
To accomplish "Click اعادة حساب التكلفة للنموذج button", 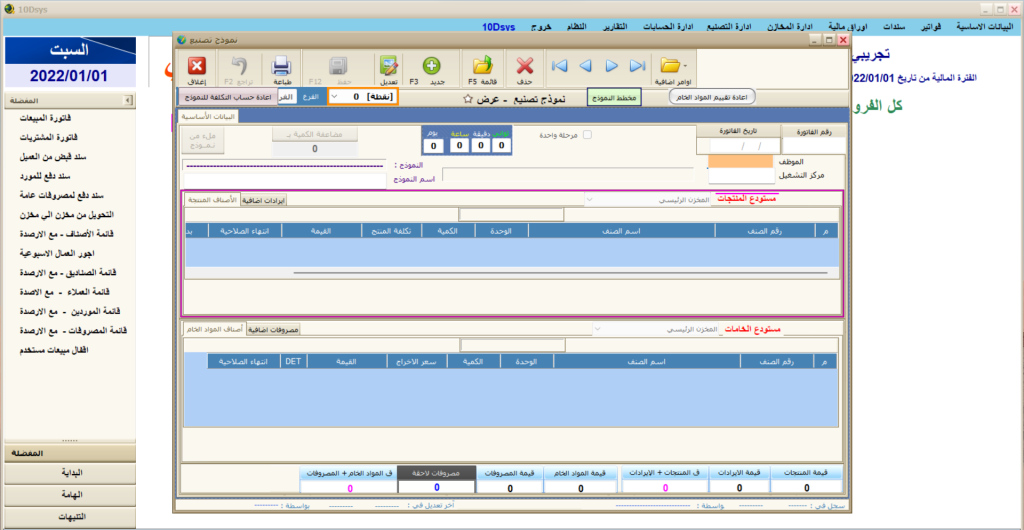I will (x=226, y=97).
